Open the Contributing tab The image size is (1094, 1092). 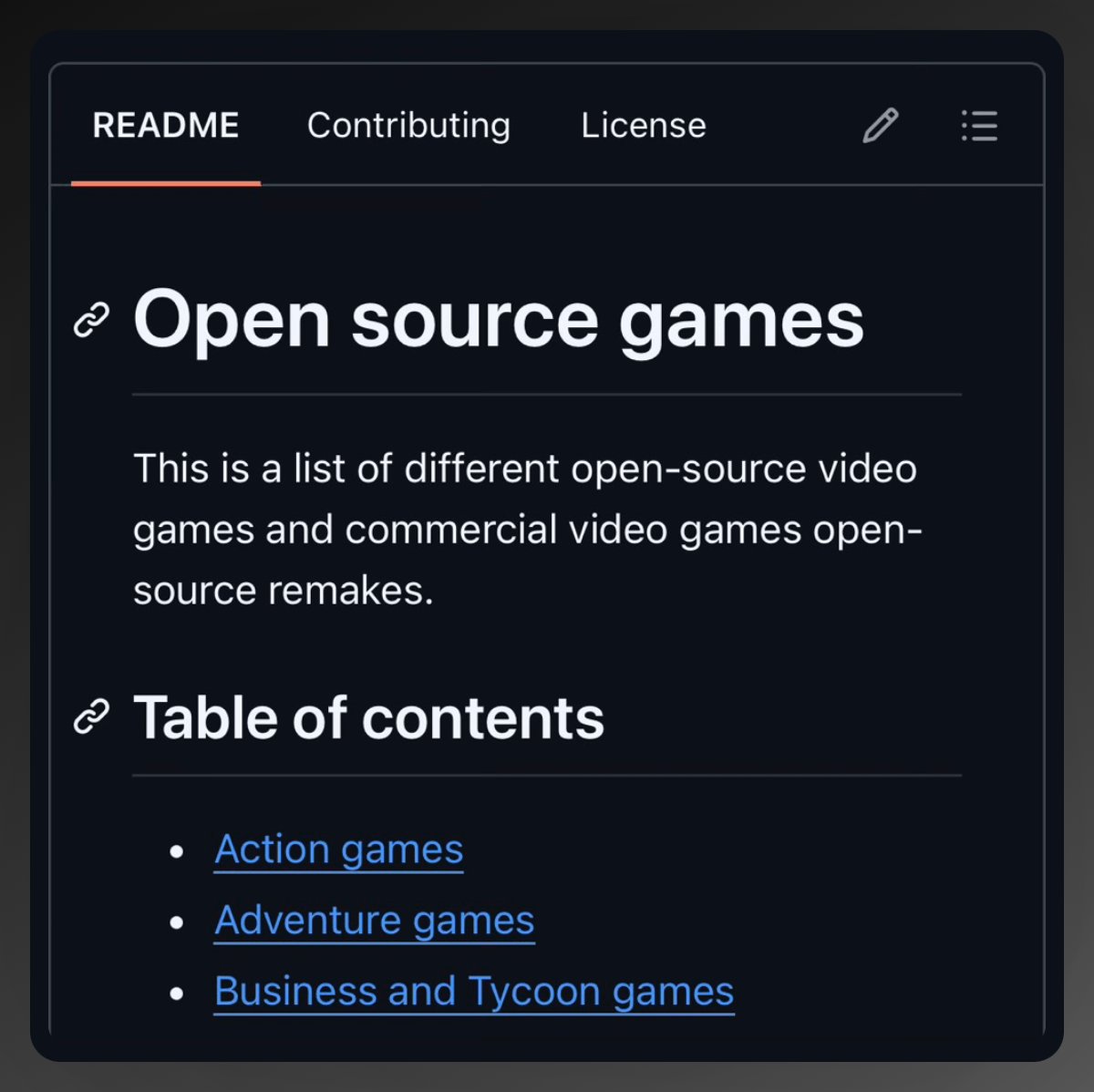(x=408, y=126)
